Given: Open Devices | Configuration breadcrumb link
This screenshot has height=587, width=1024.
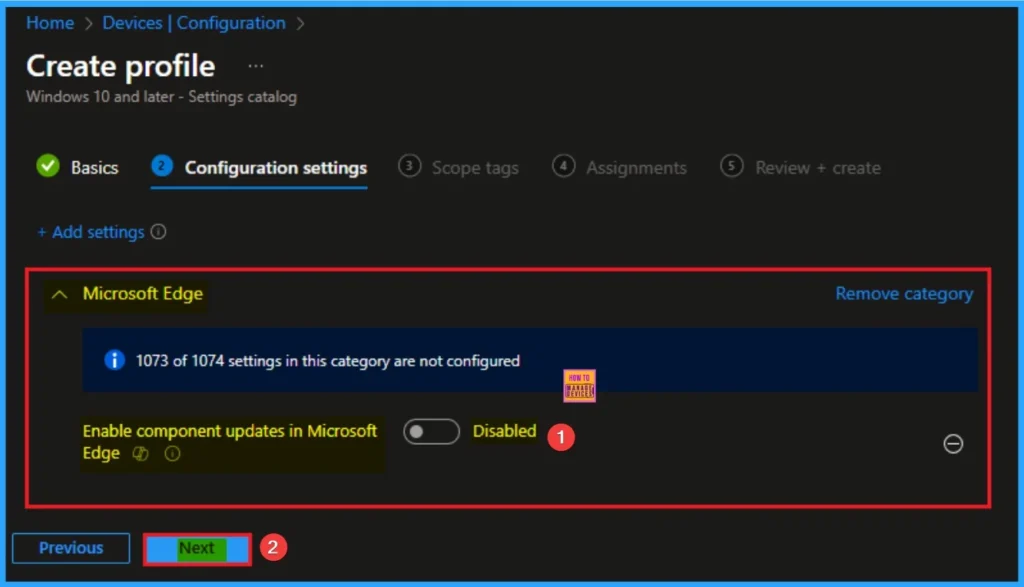Looking at the screenshot, I should 194,23.
